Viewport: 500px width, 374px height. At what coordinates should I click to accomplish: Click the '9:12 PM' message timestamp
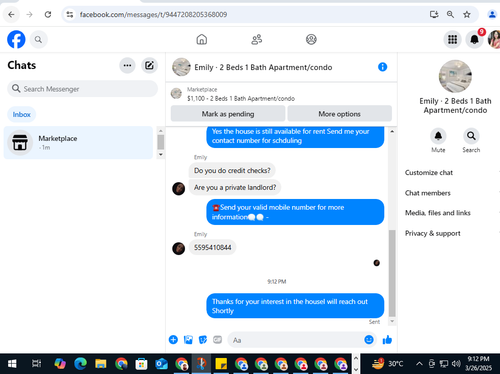coord(277,281)
